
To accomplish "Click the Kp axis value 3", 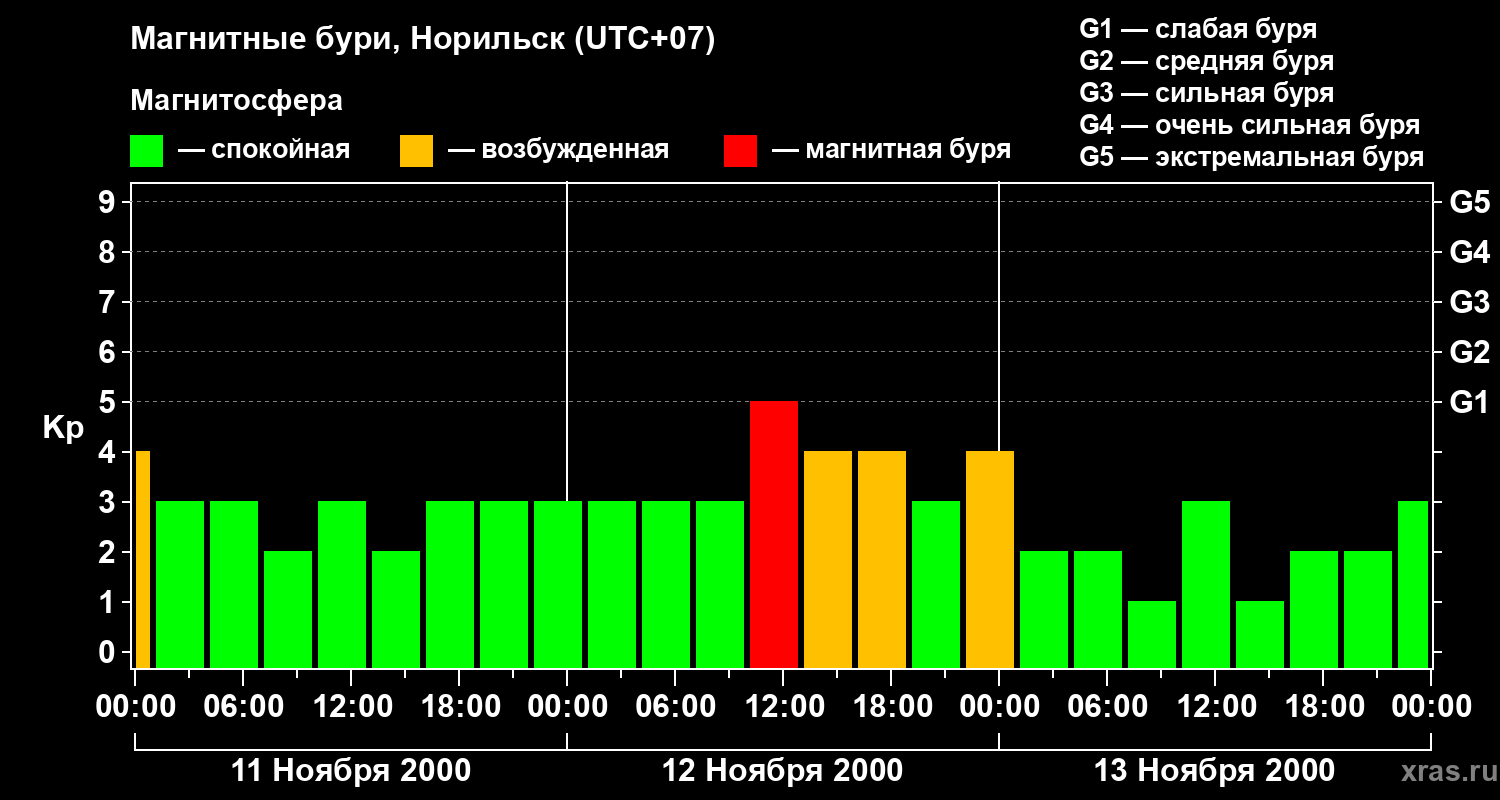I will [108, 503].
